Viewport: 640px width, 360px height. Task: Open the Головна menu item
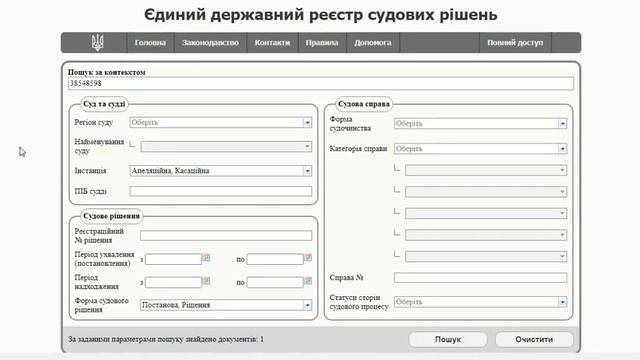pos(150,42)
